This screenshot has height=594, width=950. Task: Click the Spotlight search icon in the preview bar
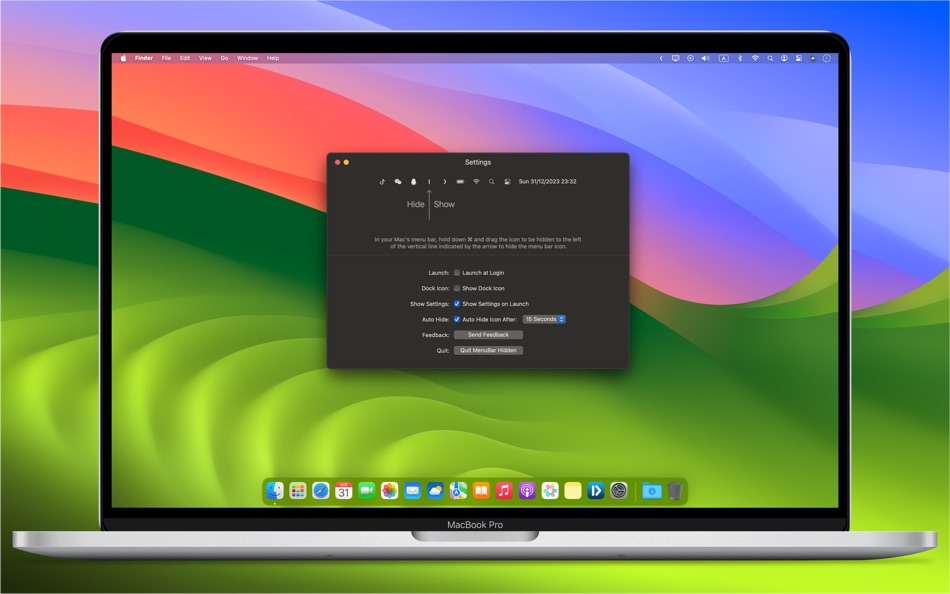491,181
